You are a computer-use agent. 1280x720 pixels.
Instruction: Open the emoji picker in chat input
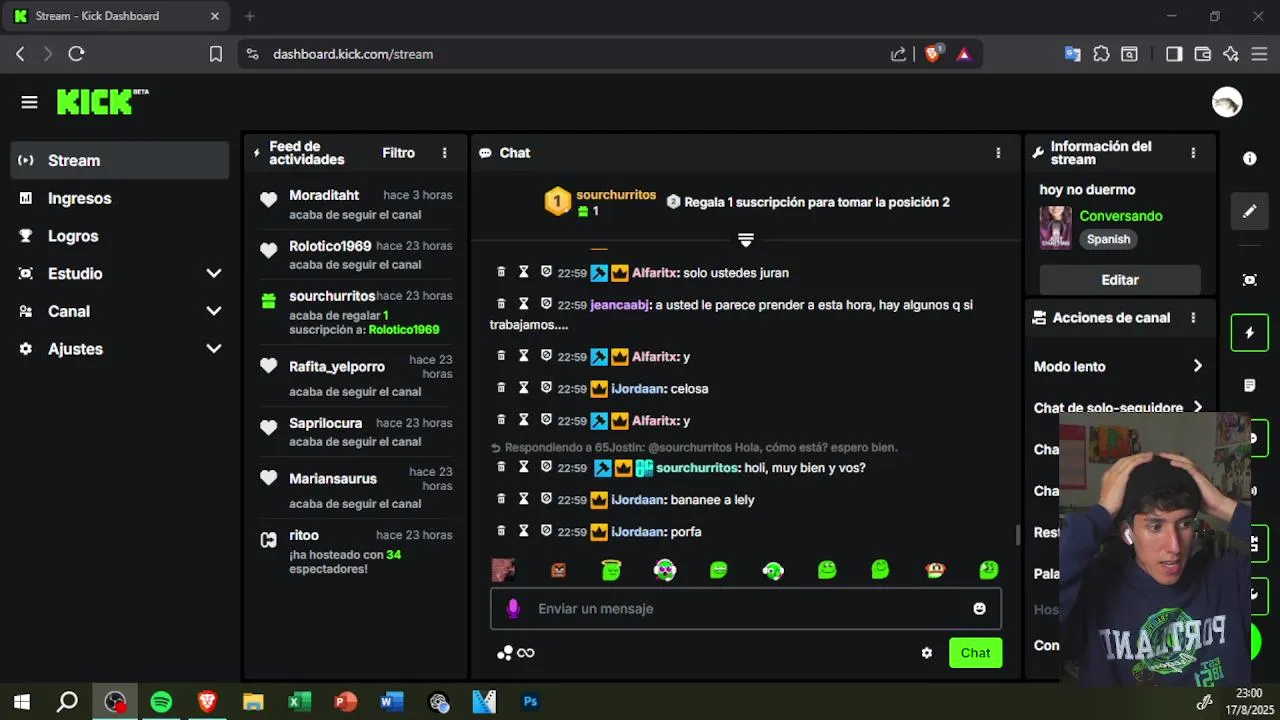979,608
